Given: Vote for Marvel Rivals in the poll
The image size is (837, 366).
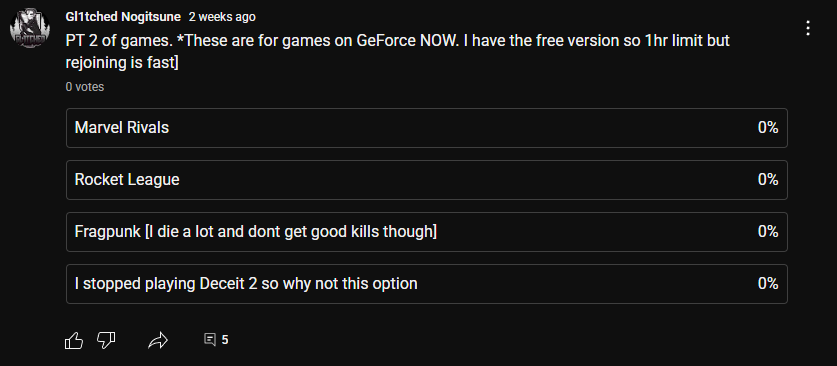Looking at the screenshot, I should point(427,128).
